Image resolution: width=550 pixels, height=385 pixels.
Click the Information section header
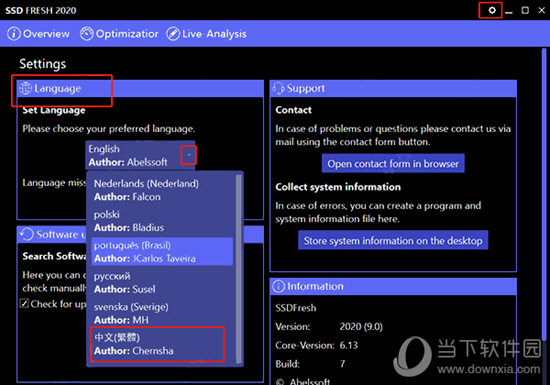pyautogui.click(x=393, y=286)
